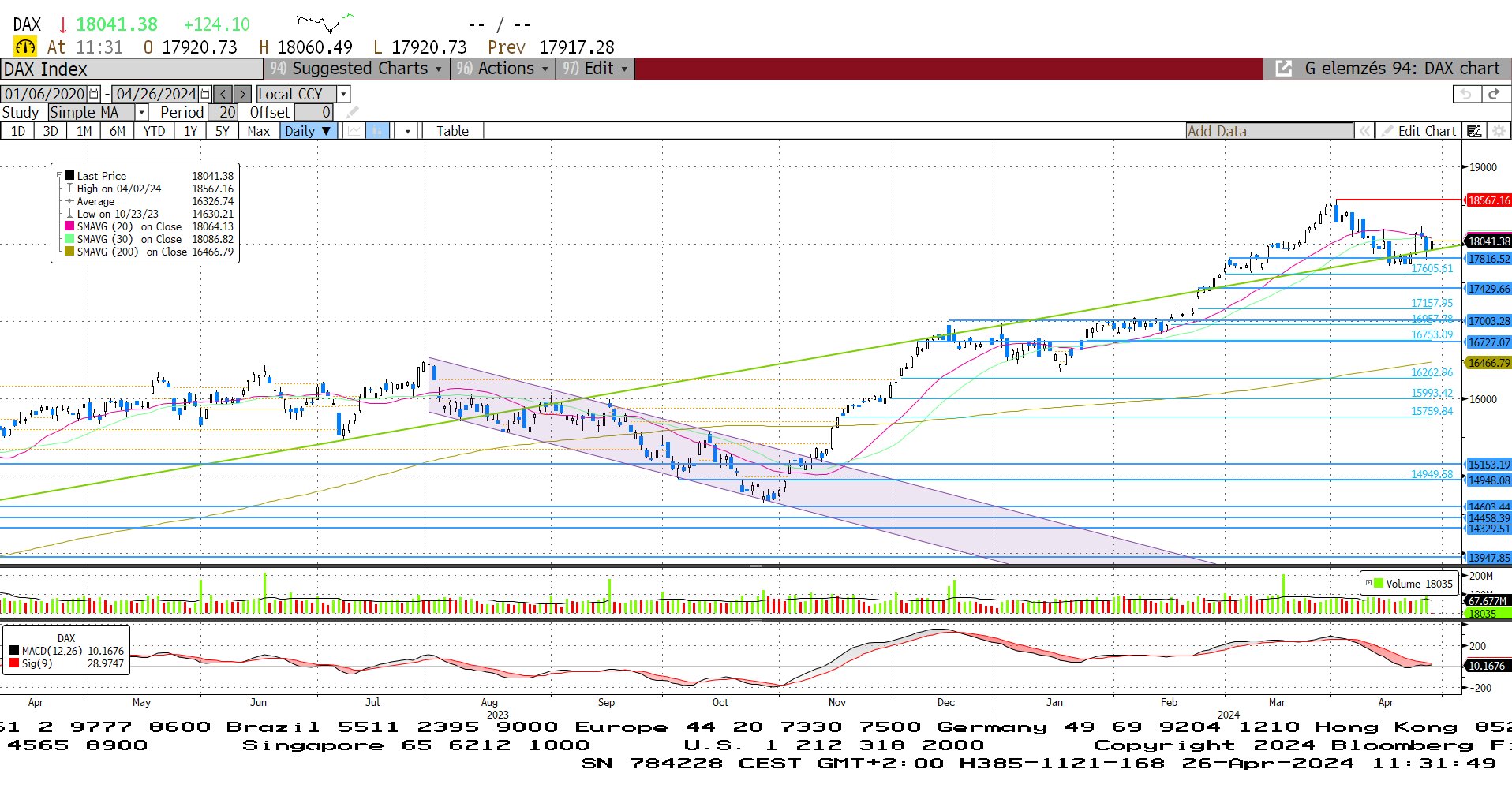Select the 3D range tab
This screenshot has width=1512, height=807.
click(x=51, y=131)
